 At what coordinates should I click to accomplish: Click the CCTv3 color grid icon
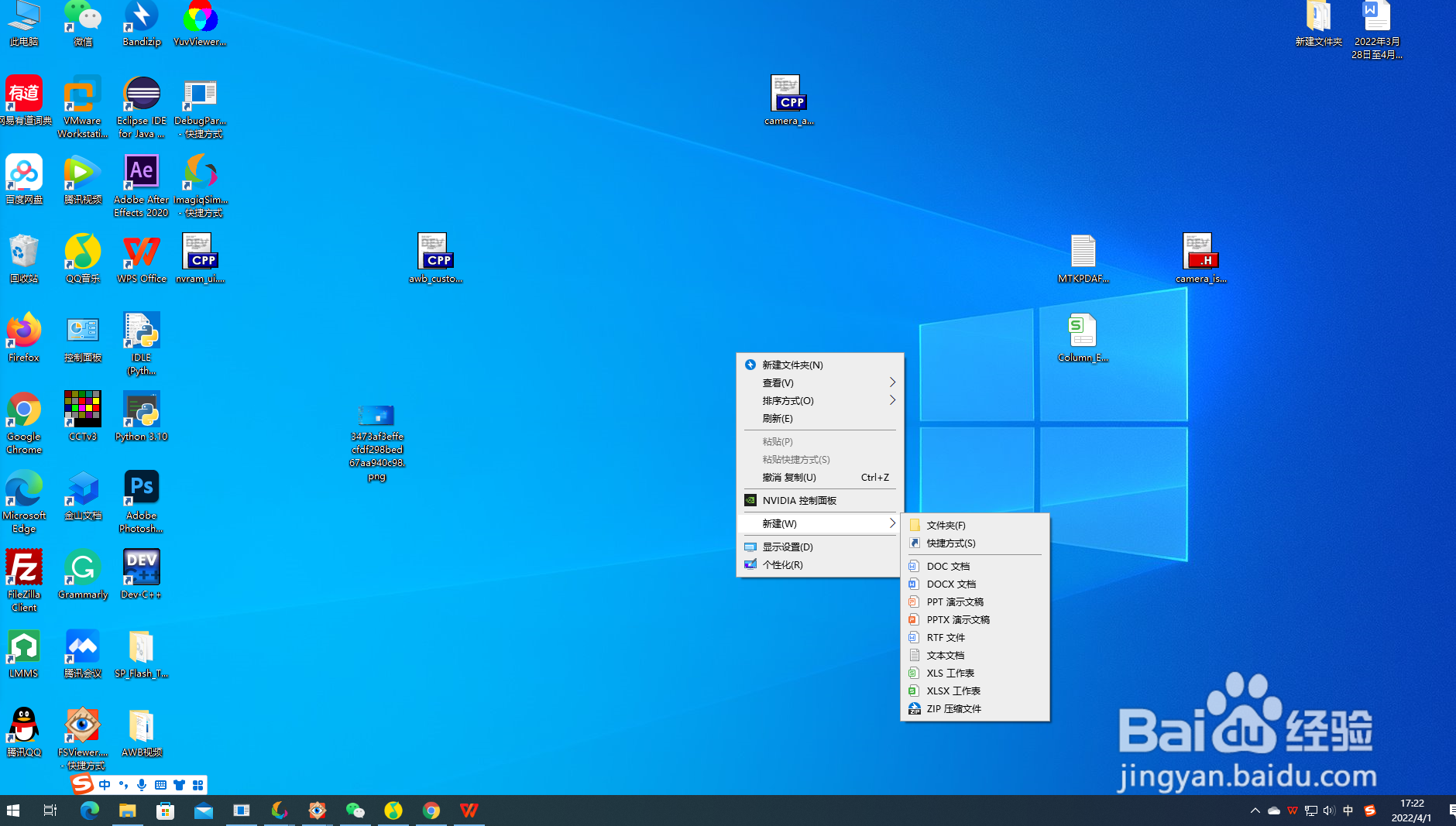click(83, 416)
